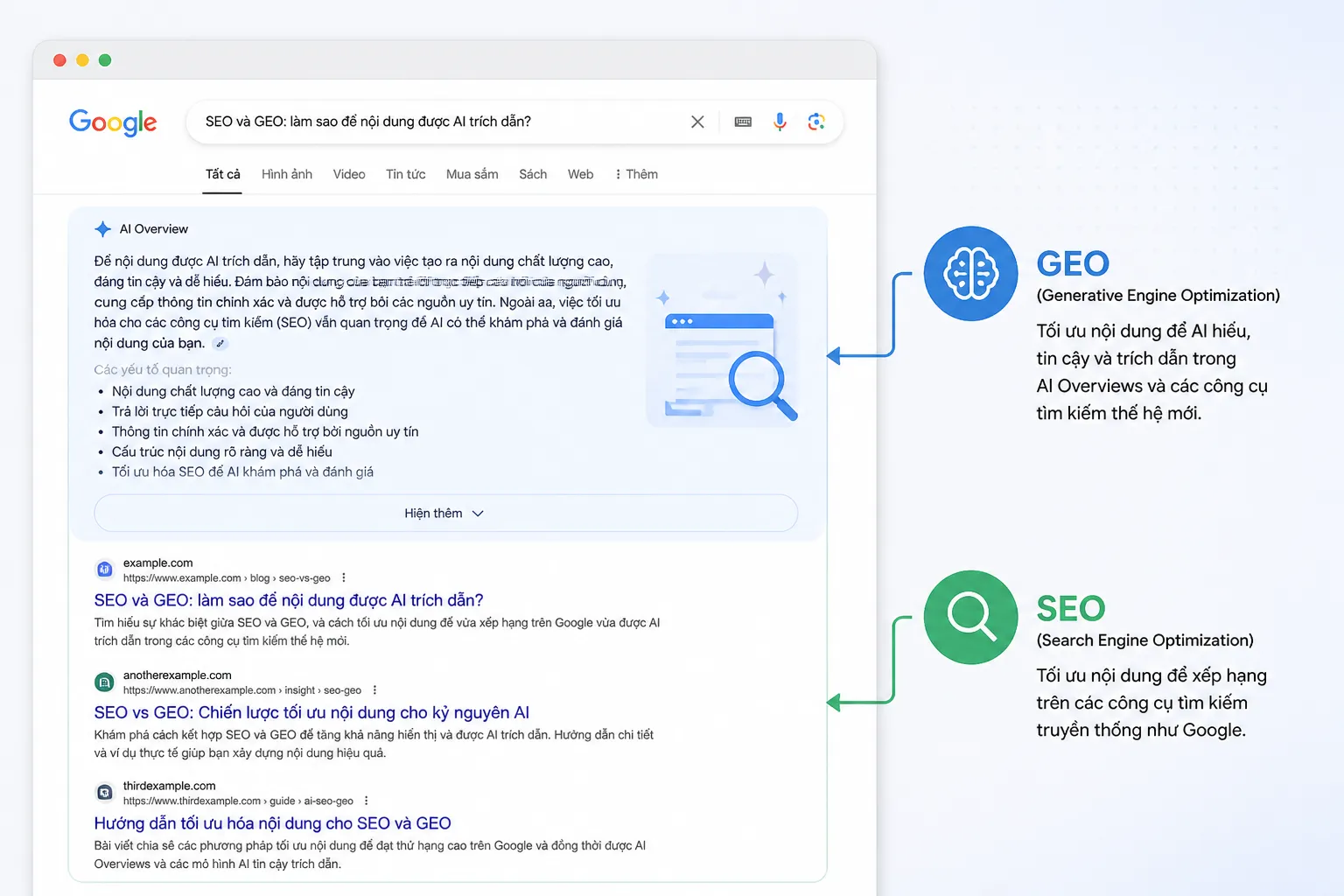The height and width of the screenshot is (896, 1344).
Task: Click bullet "Trả lời trực tiếp câu hỏi của người dùng"
Action: (230, 411)
